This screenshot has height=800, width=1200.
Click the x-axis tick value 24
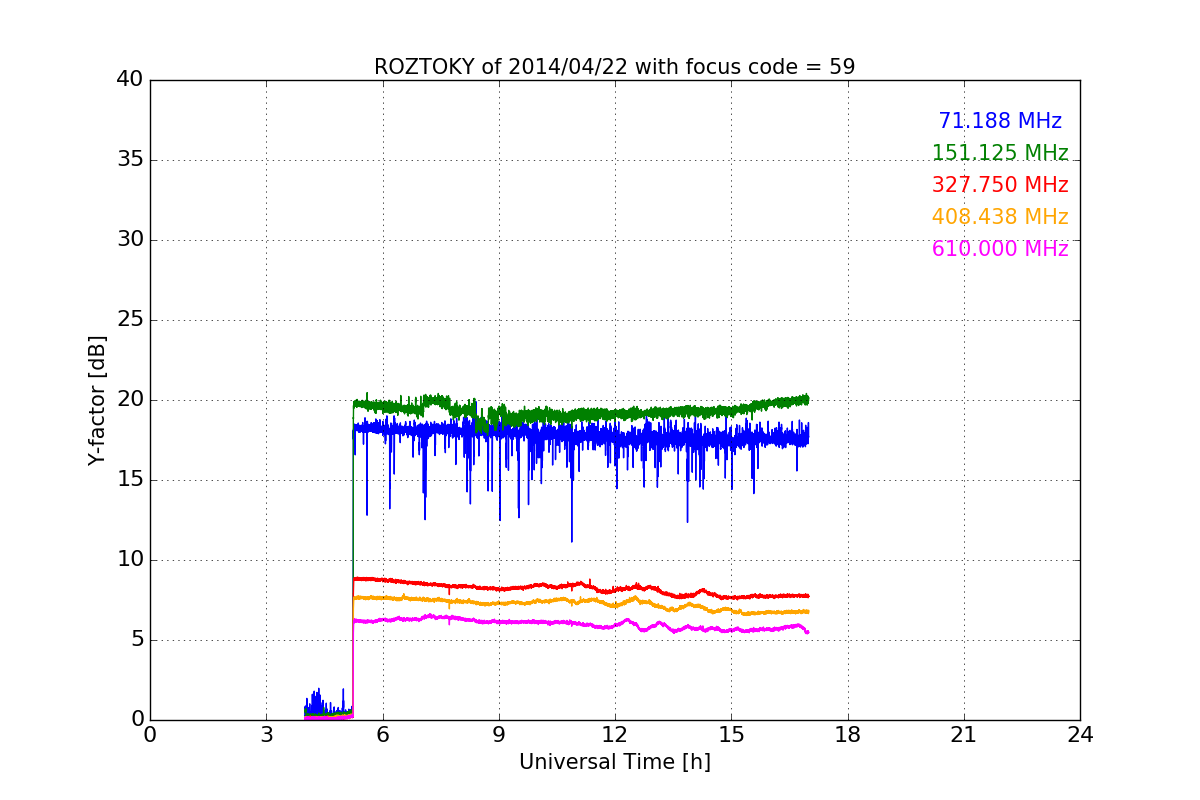[1080, 735]
